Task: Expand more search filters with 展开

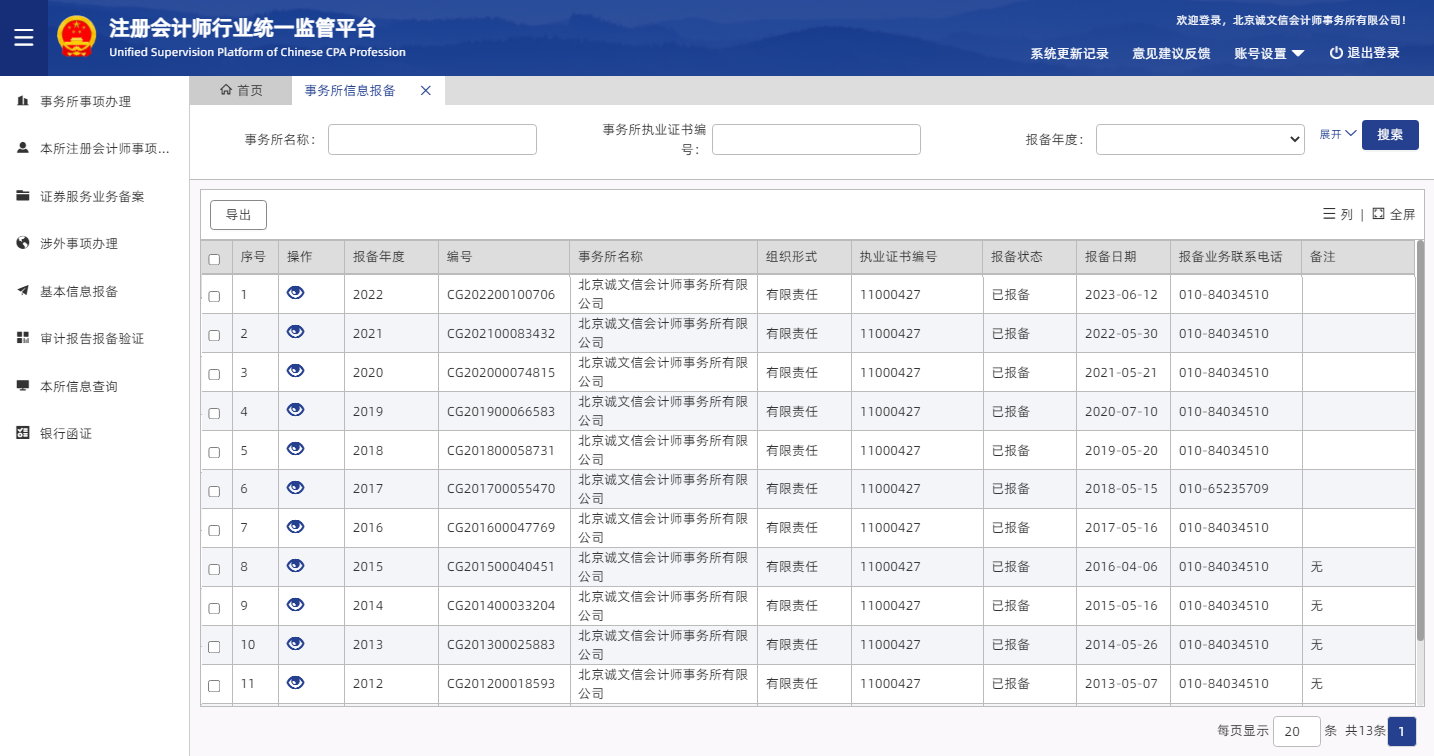Action: (1337, 134)
